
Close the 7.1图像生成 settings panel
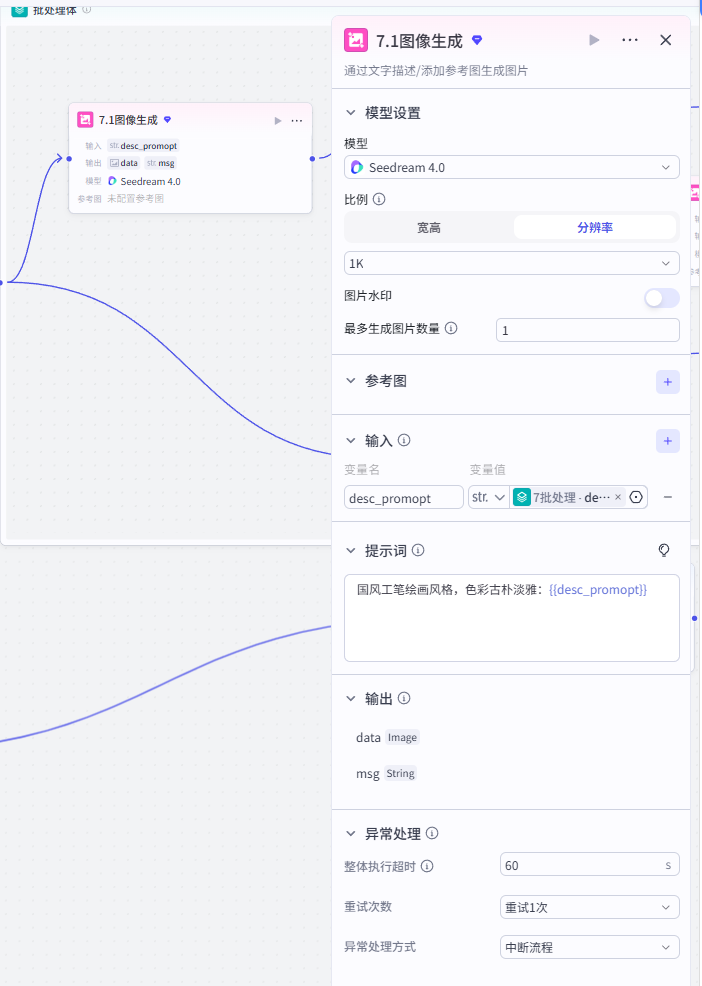click(x=666, y=40)
